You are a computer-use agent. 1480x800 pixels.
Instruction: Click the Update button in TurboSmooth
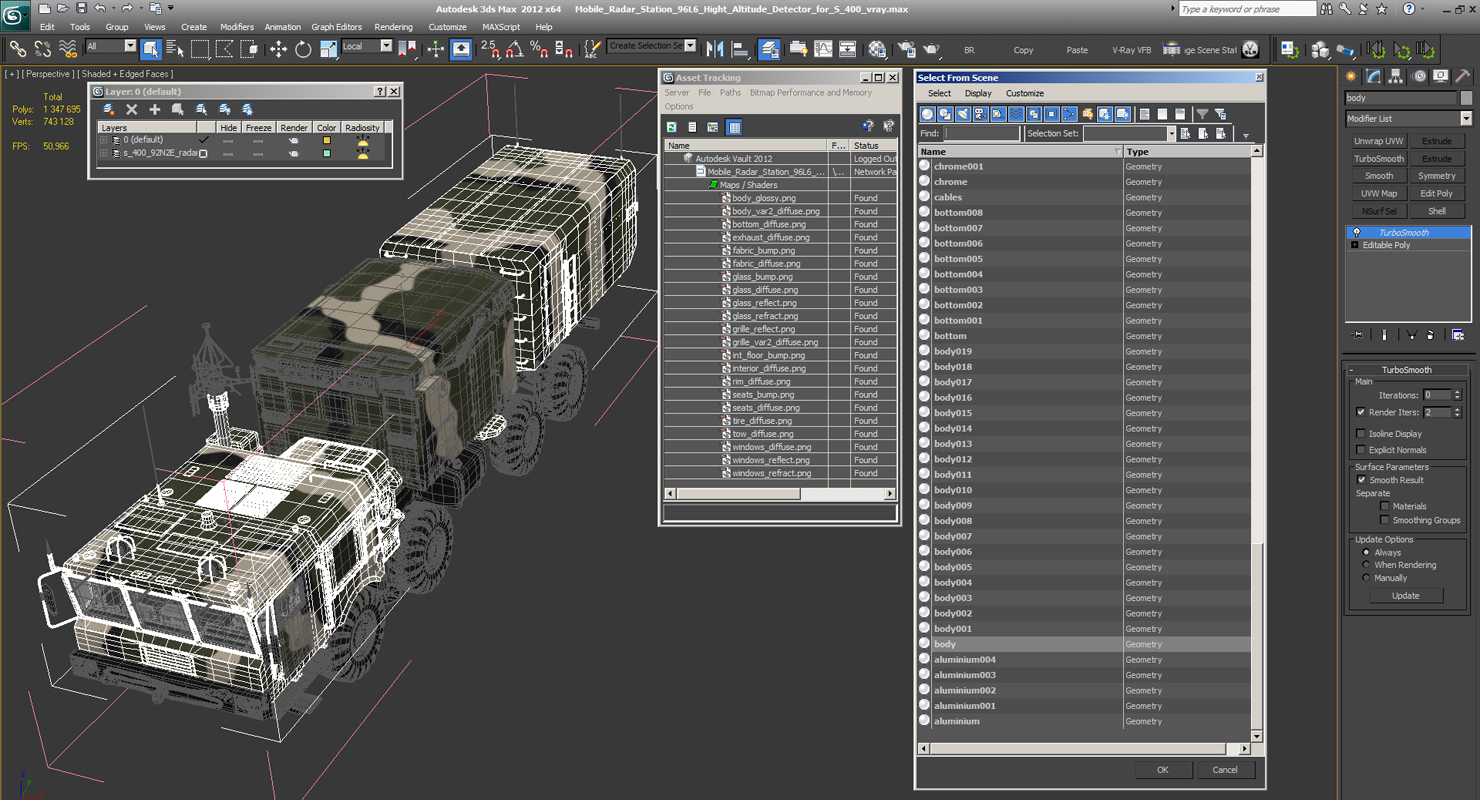(1405, 595)
